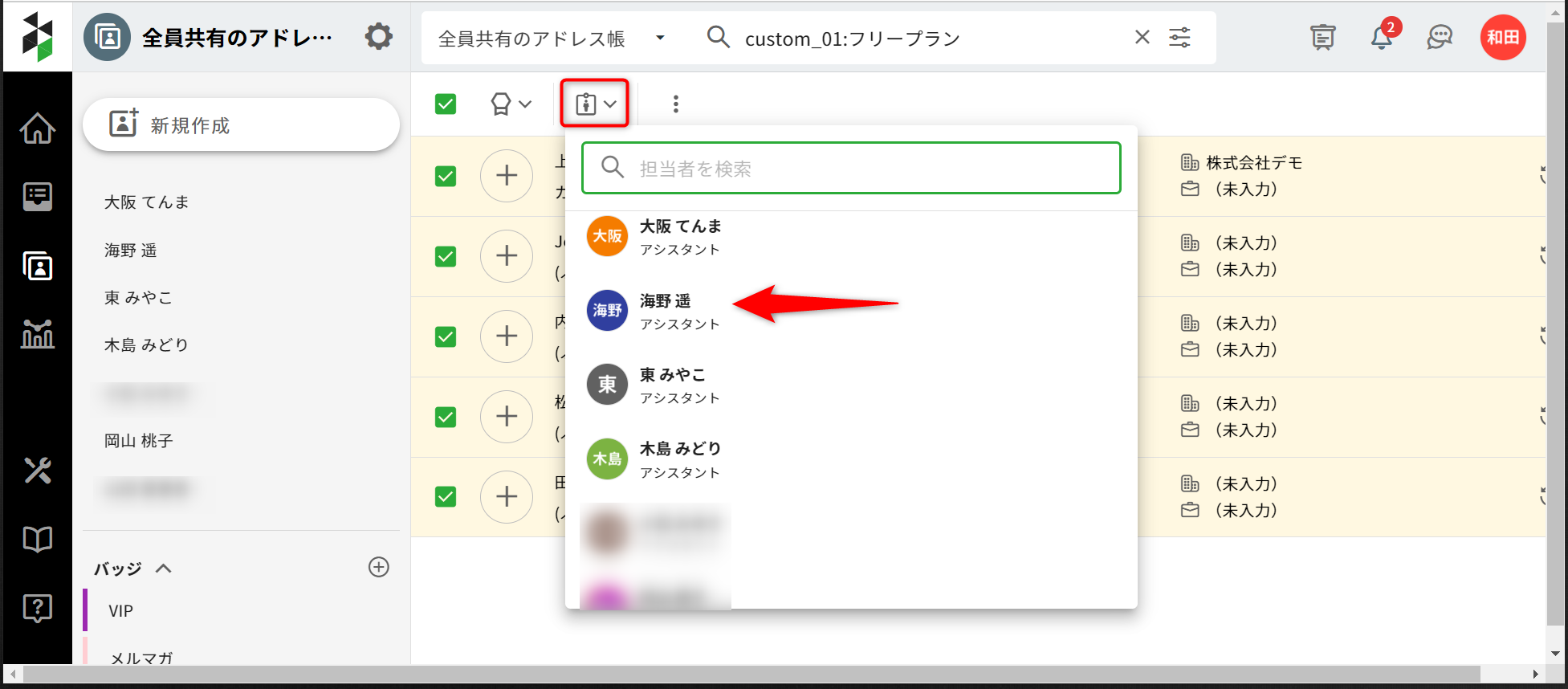Viewport: 1568px width, 689px height.
Task: Open the home icon in left sidebar
Action: click(x=37, y=128)
